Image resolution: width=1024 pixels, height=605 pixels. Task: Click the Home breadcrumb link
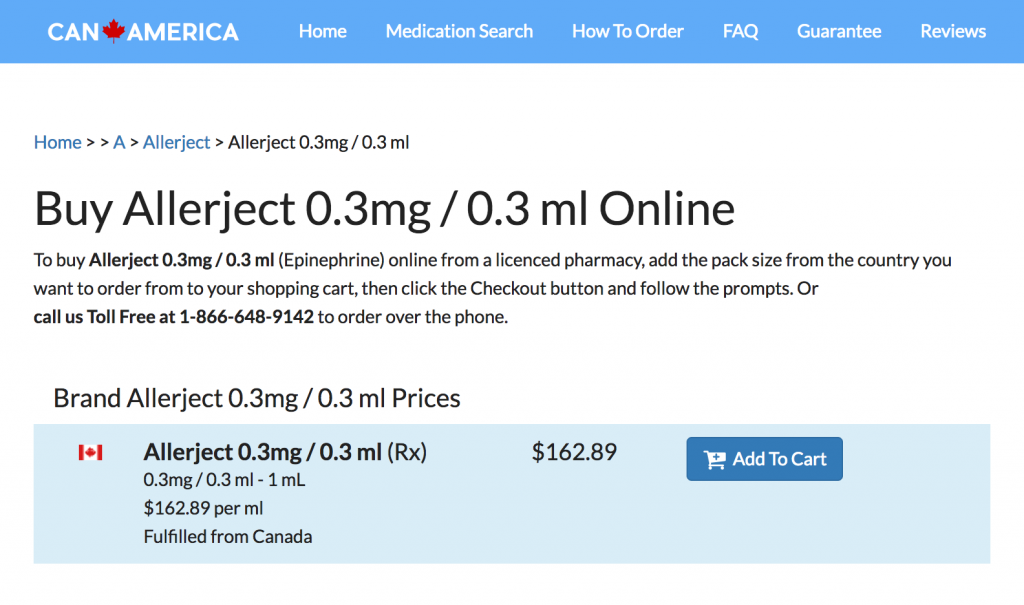57,142
